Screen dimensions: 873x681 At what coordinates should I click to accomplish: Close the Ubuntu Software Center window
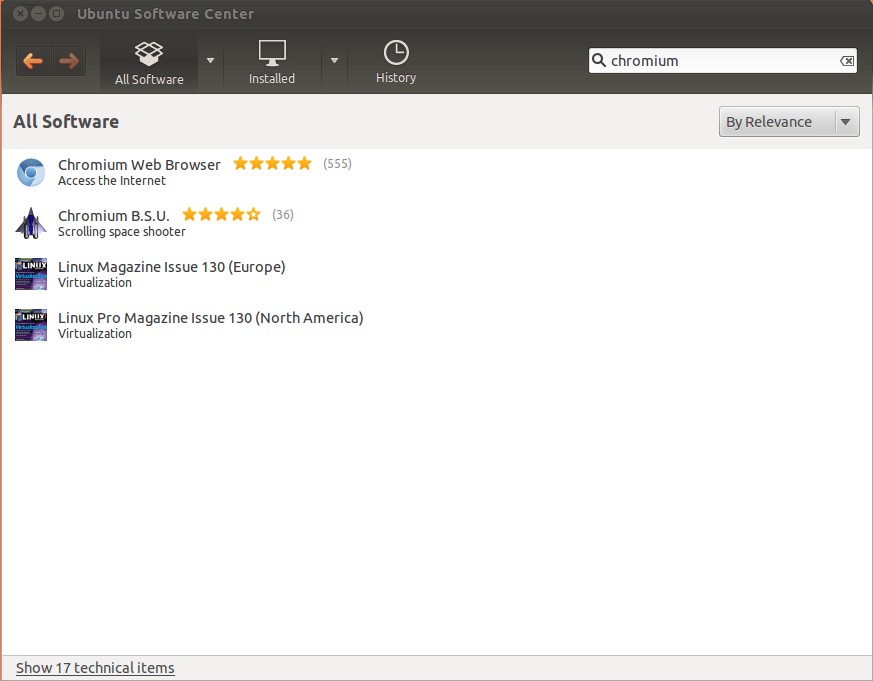(x=20, y=14)
